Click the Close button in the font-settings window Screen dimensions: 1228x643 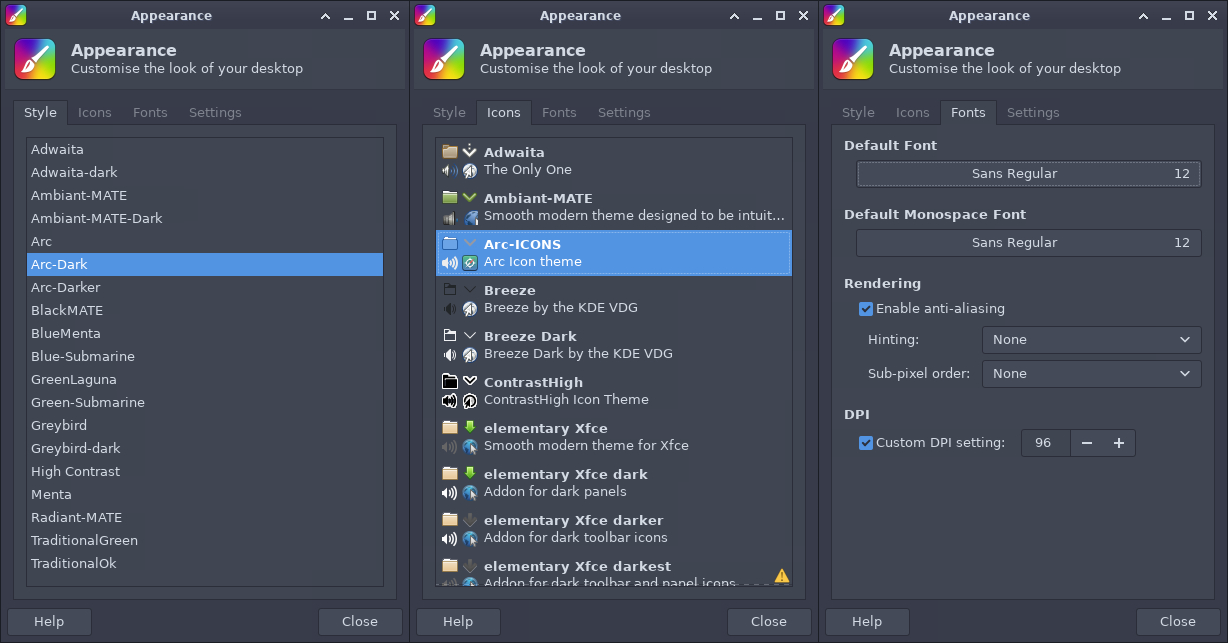pos(1178,622)
